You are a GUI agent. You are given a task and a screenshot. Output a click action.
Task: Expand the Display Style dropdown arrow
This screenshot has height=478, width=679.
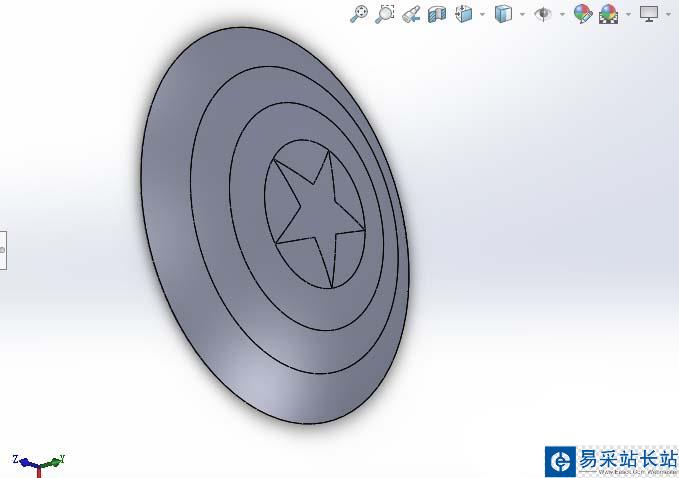[x=522, y=14]
